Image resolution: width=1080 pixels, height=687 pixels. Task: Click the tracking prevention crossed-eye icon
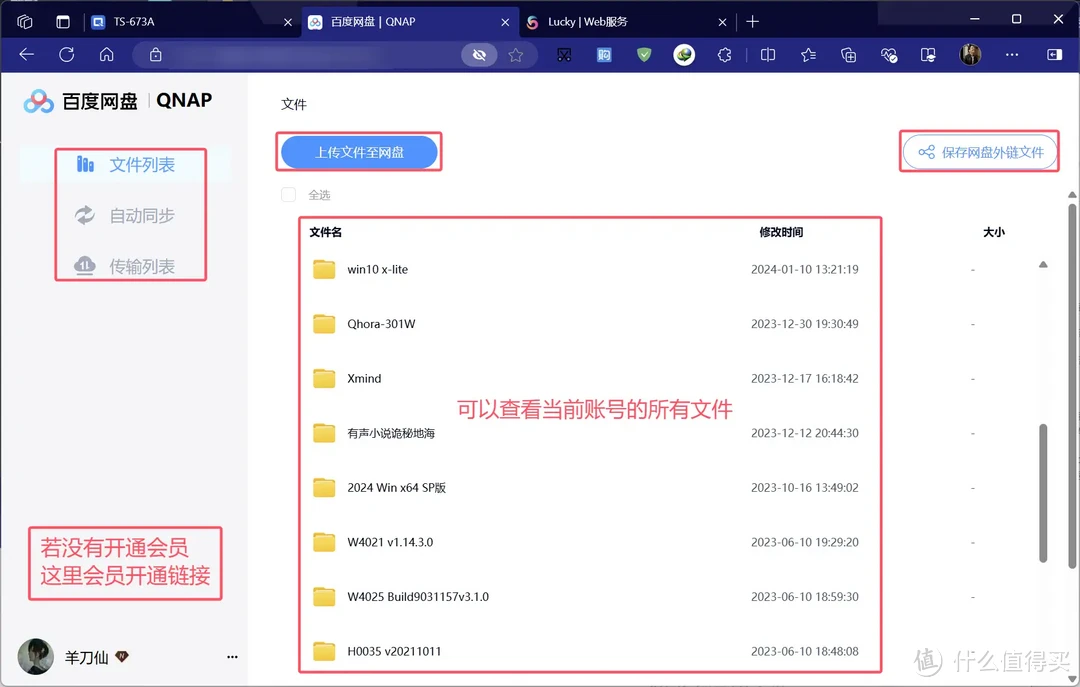point(479,55)
